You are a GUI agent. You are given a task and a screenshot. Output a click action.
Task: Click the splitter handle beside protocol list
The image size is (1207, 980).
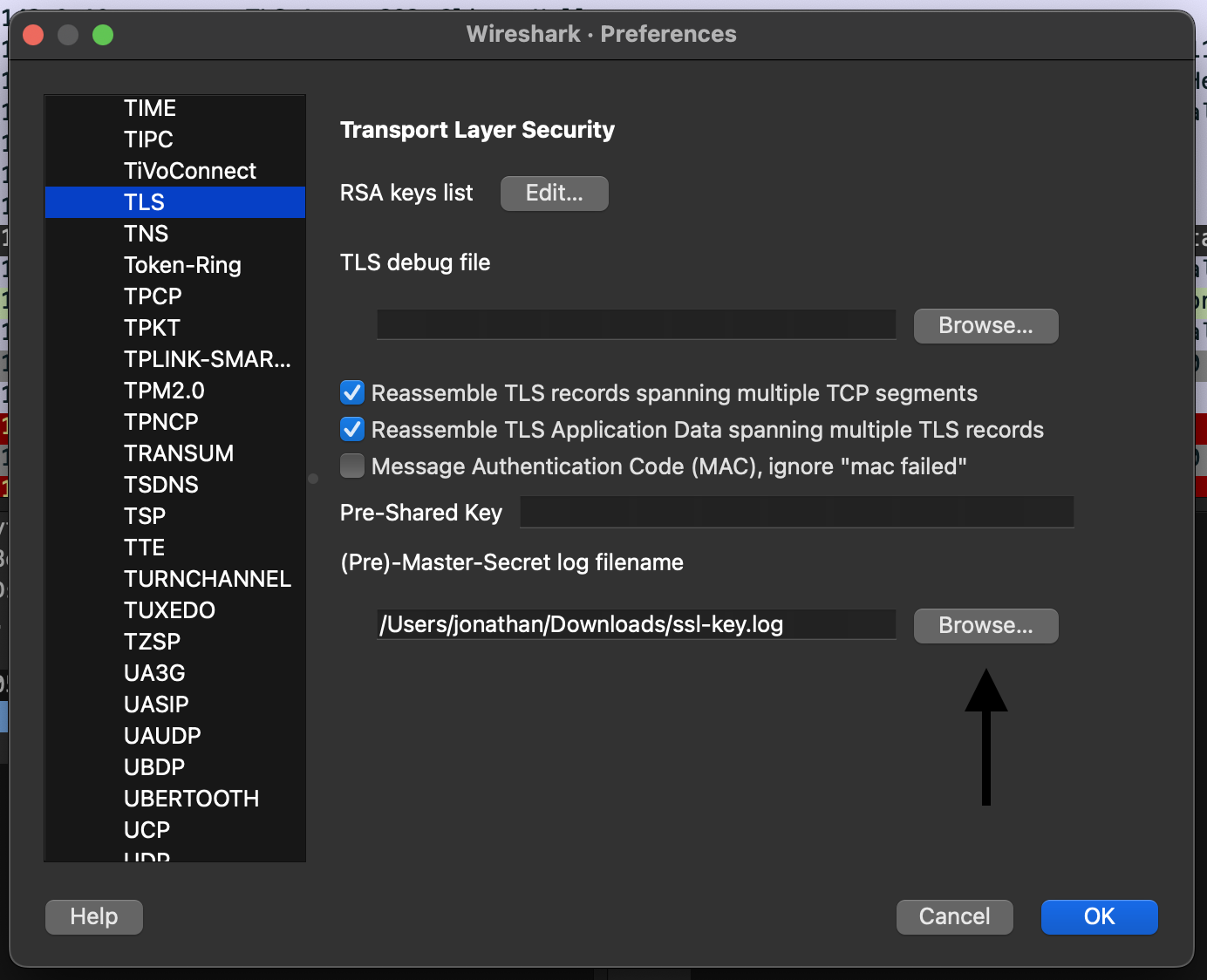click(x=314, y=479)
